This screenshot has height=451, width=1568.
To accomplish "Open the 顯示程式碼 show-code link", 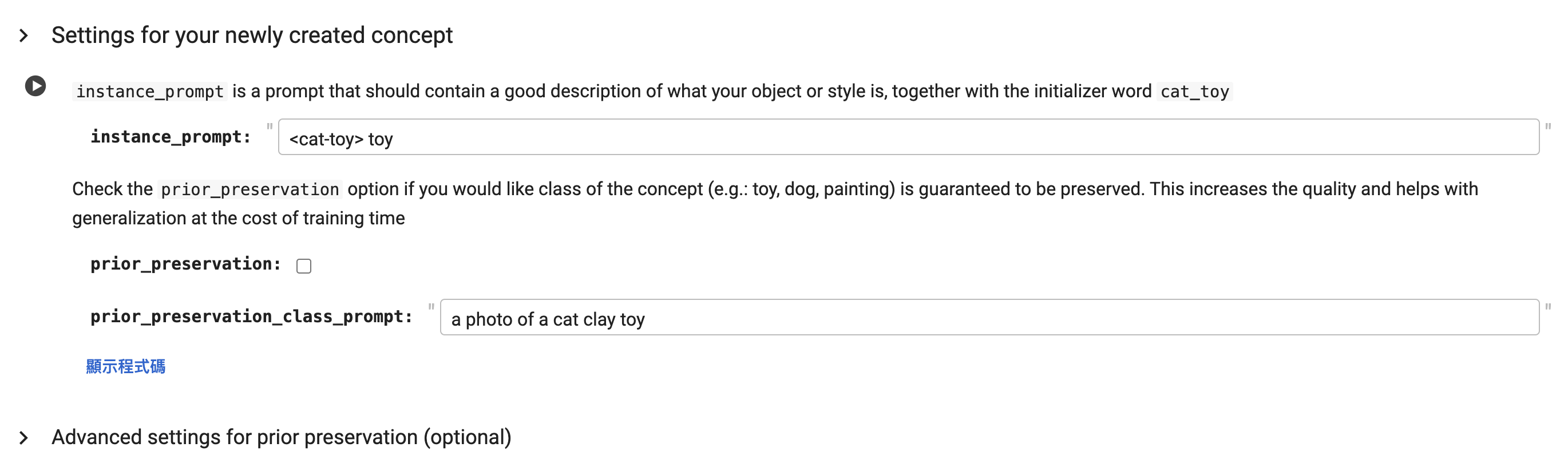I will click(x=125, y=366).
